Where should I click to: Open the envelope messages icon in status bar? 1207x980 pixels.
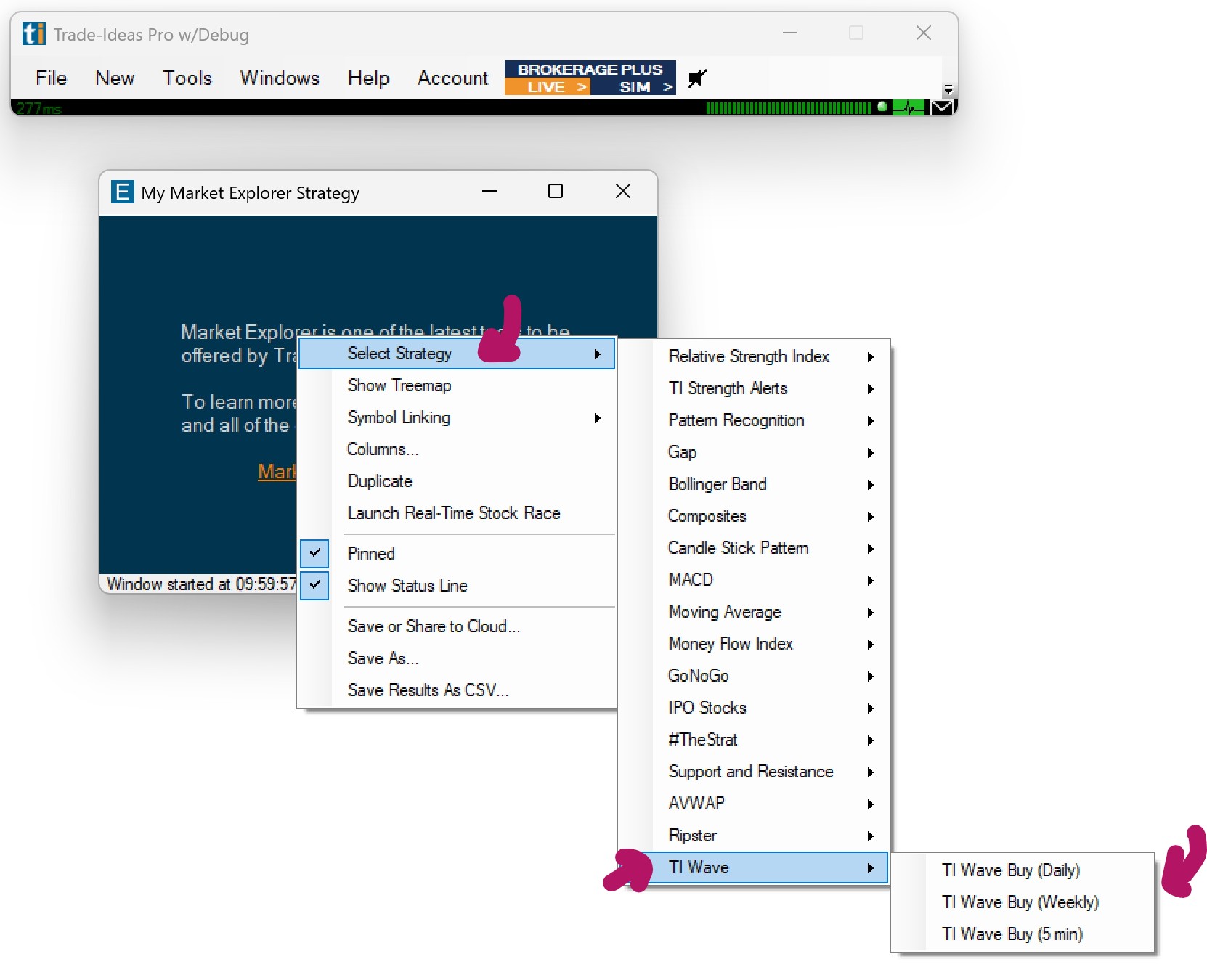click(x=942, y=108)
